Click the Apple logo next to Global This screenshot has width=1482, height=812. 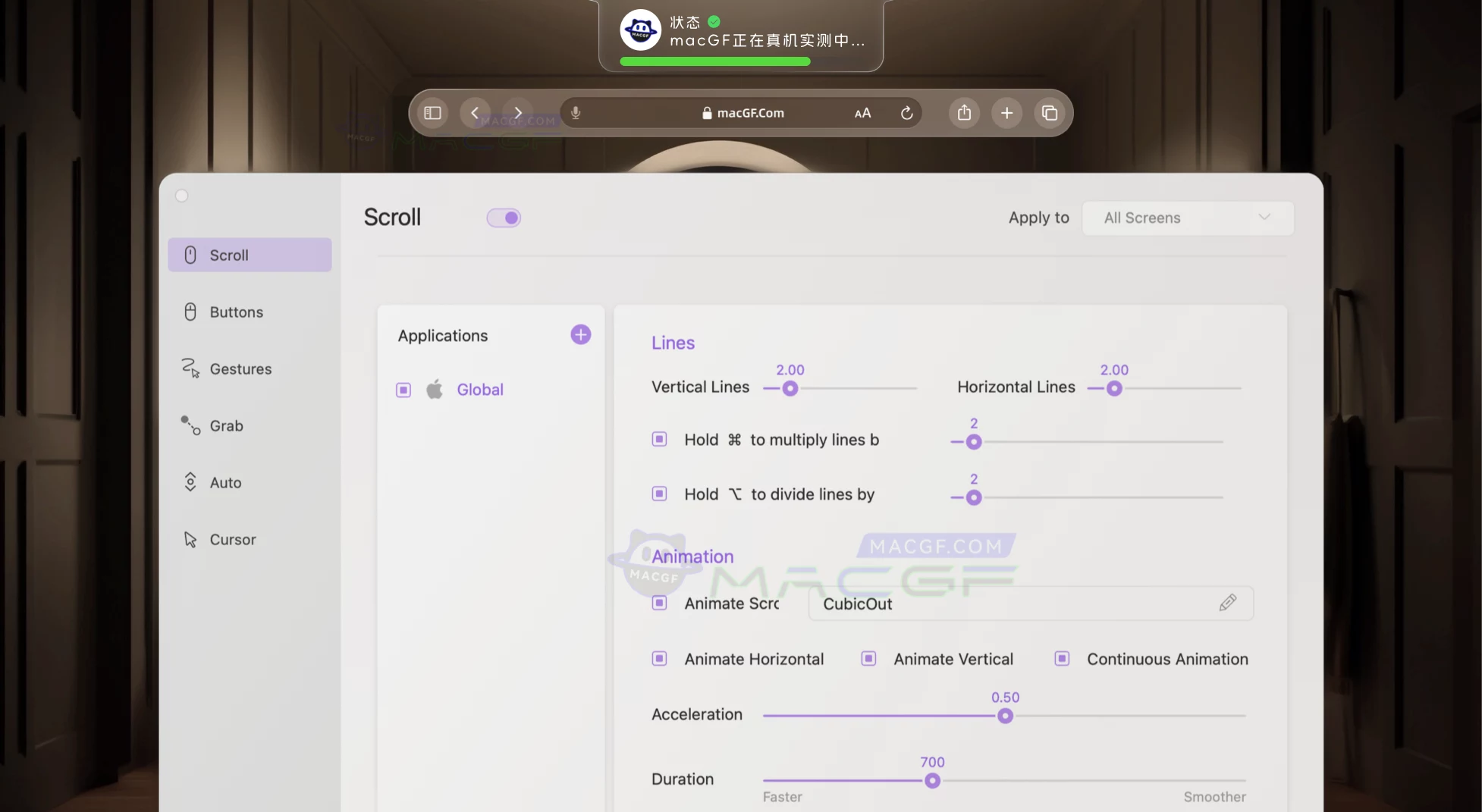[x=435, y=389]
